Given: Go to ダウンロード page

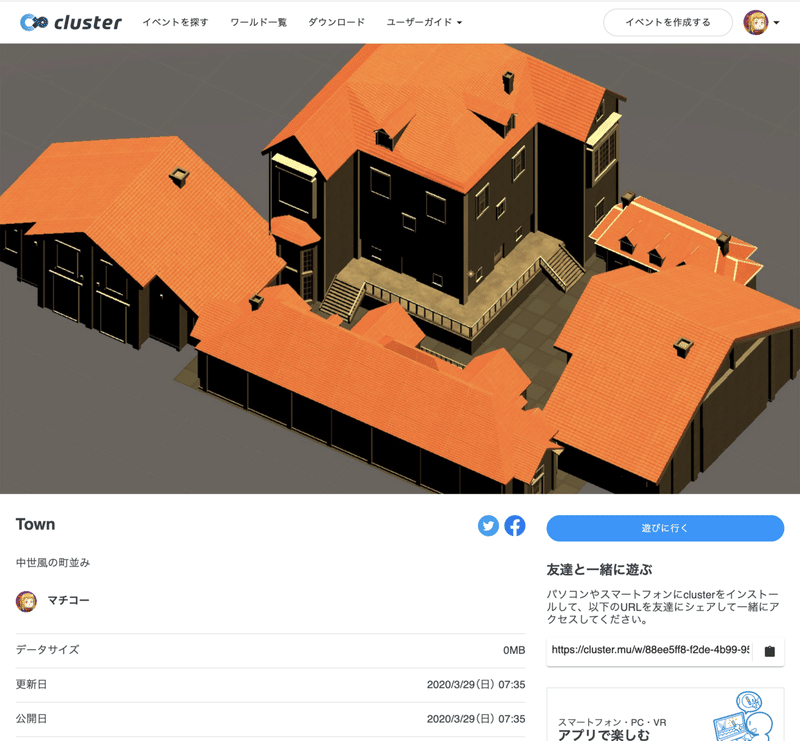Looking at the screenshot, I should 337,22.
